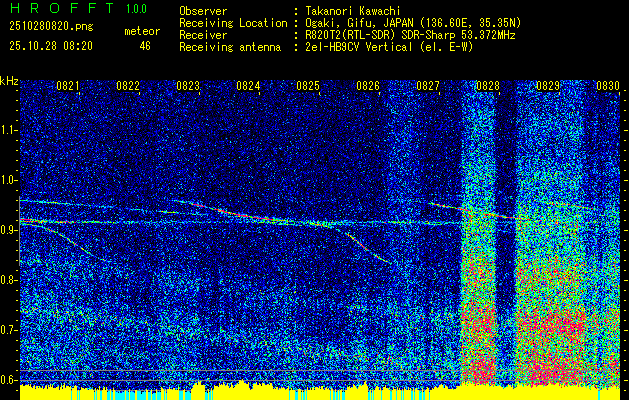Screen dimensions: 629x400
Task: Click the Receiving Location label
Action: [x=233, y=24]
